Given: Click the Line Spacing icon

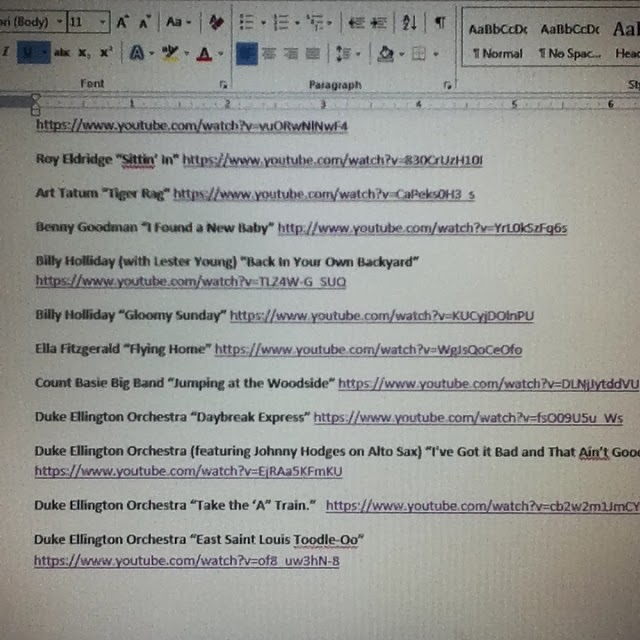Looking at the screenshot, I should coord(343,53).
